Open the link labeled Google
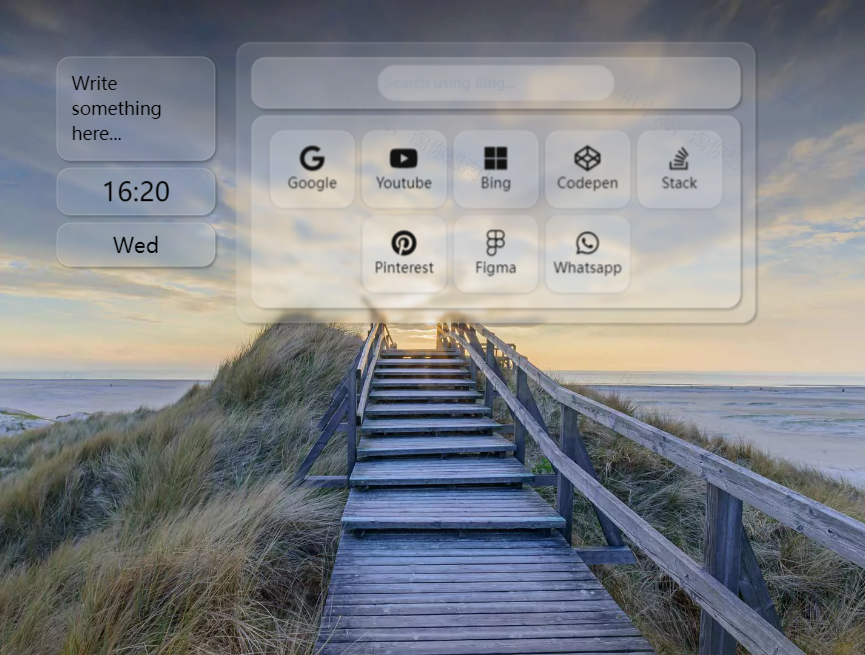865x655 pixels. [x=312, y=183]
